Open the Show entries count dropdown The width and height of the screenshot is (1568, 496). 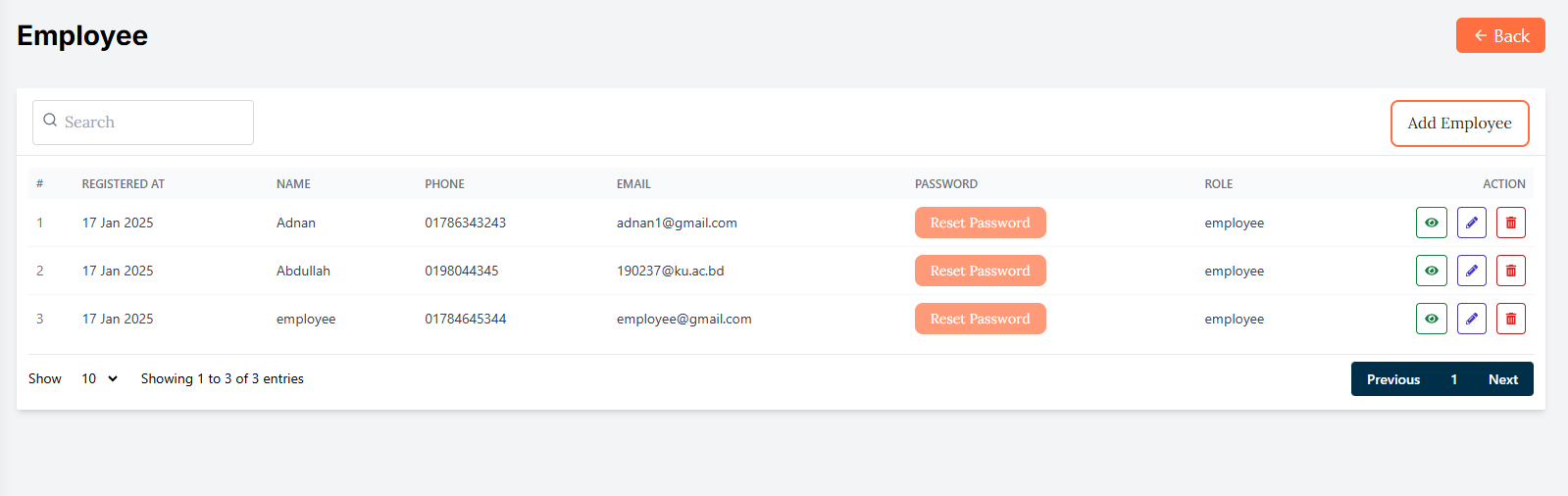(x=99, y=378)
